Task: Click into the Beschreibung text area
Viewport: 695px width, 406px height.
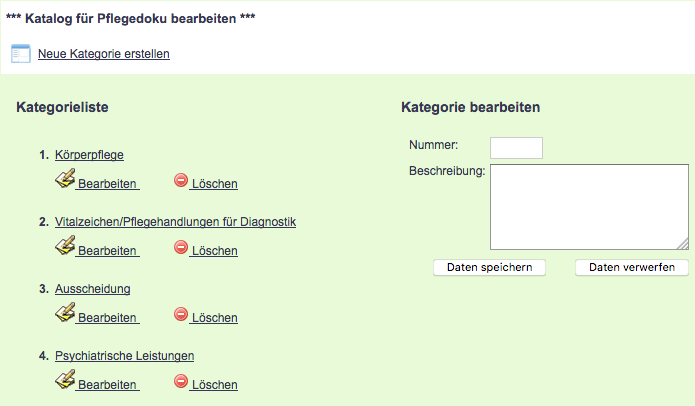Action: (589, 207)
